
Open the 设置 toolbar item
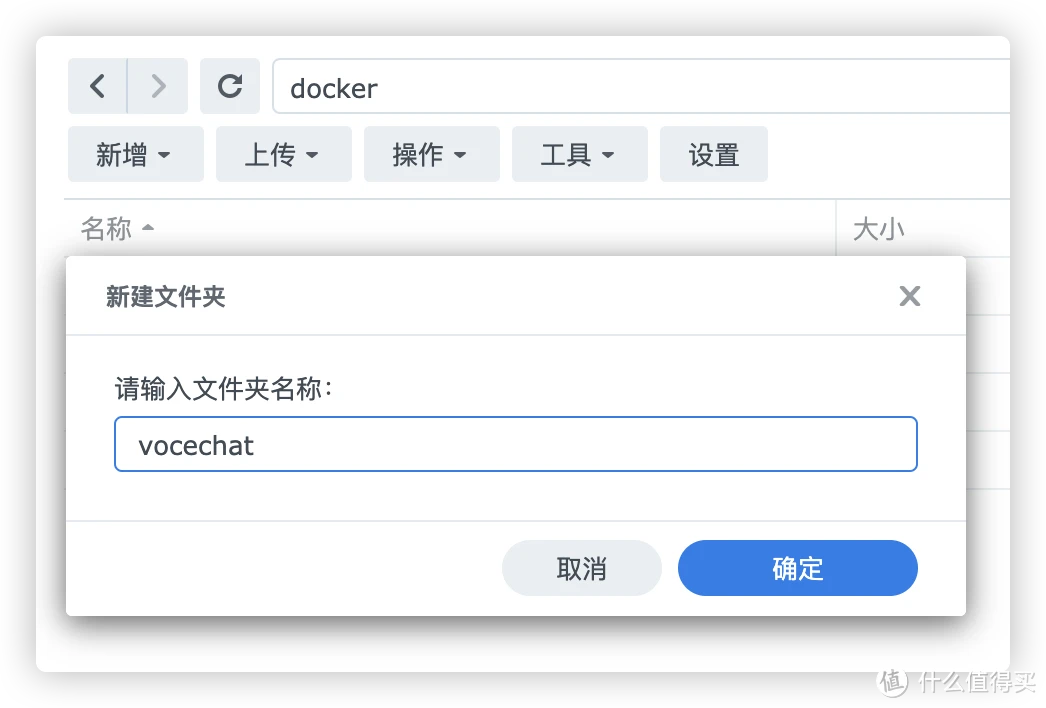713,154
